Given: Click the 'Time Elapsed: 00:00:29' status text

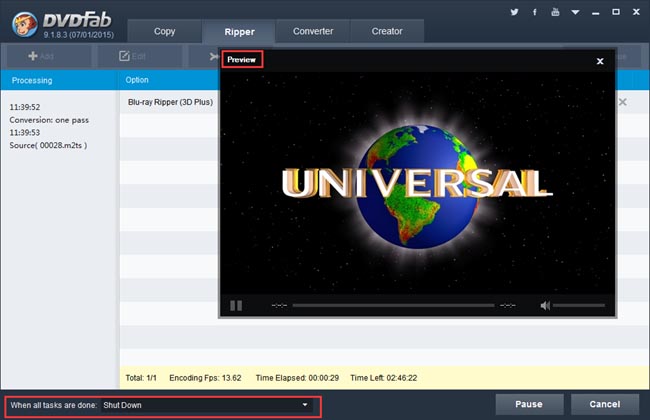Looking at the screenshot, I should click(x=297, y=378).
